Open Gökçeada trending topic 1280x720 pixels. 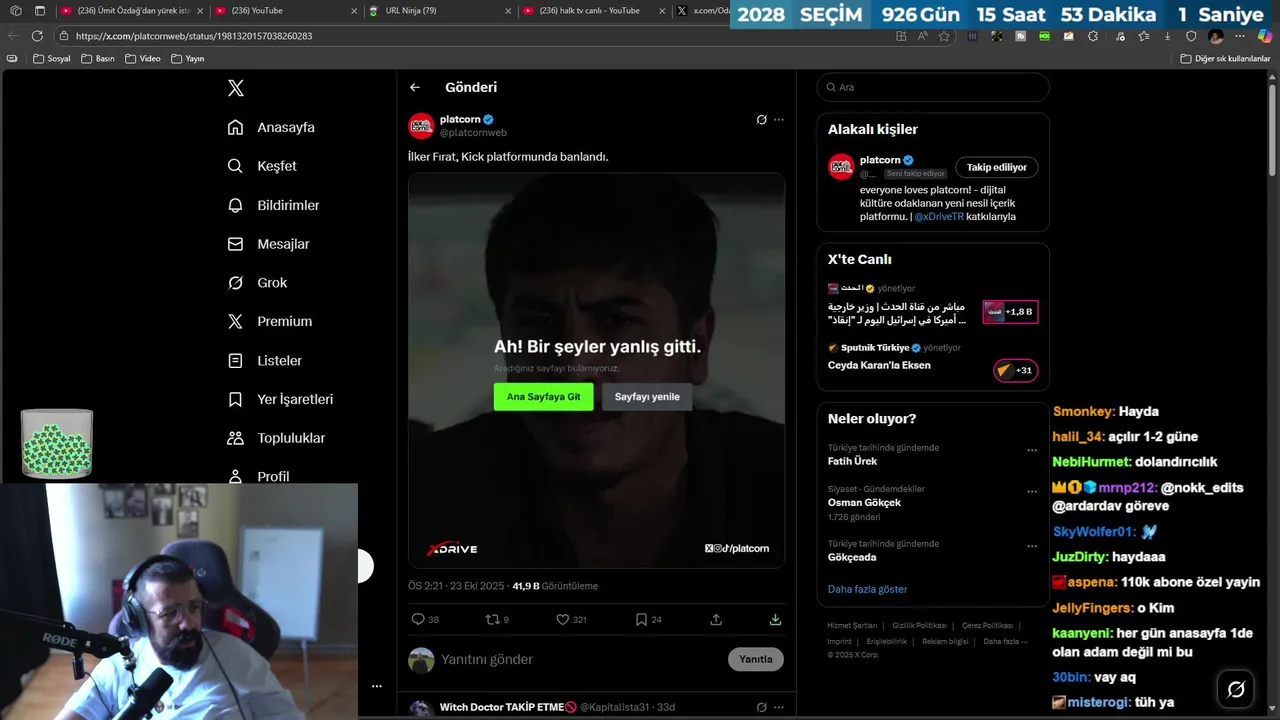[852, 557]
